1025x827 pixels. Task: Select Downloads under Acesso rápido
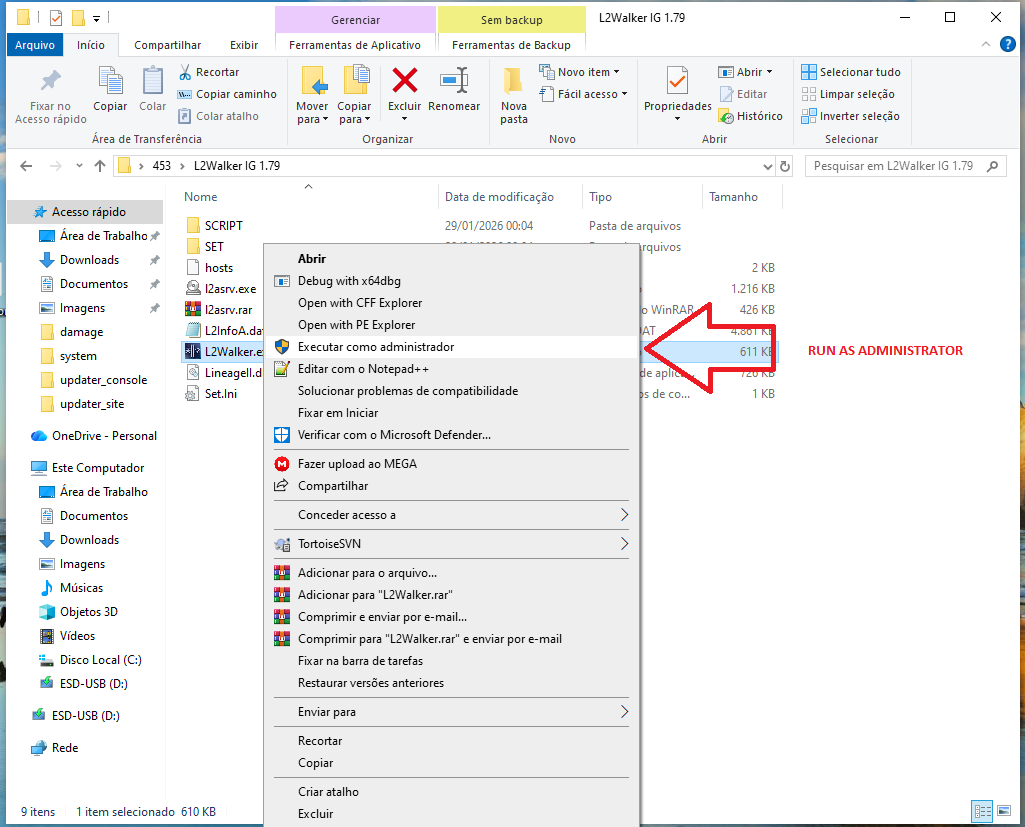point(90,260)
